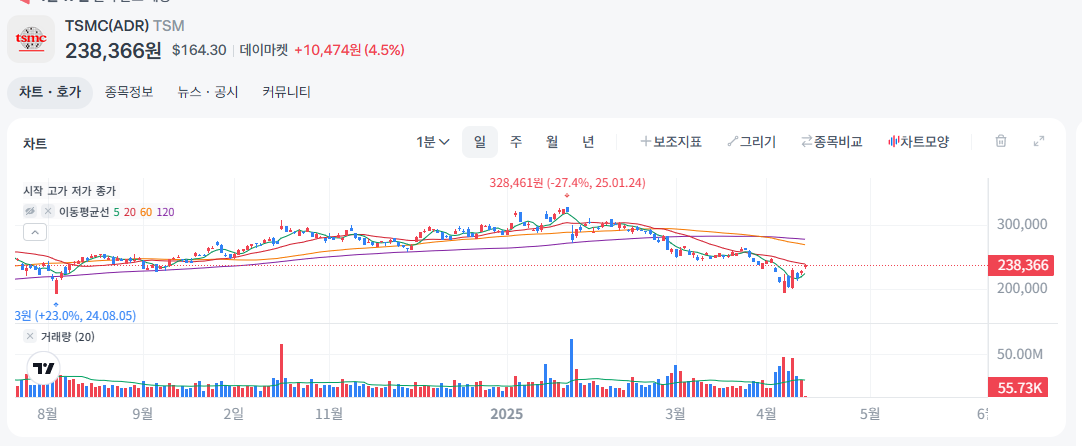The image size is (1082, 446).
Task: Click the 5-day moving average label
Action: coord(116,212)
